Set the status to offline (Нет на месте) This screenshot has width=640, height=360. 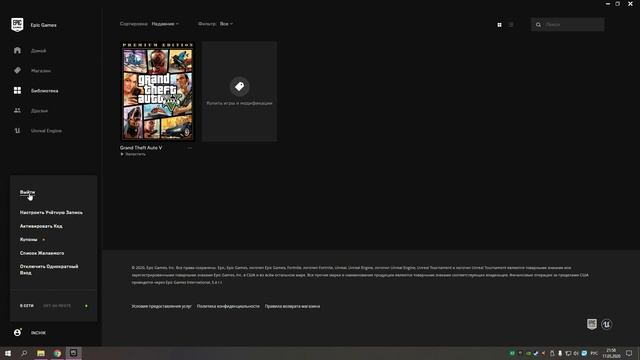tap(57, 306)
